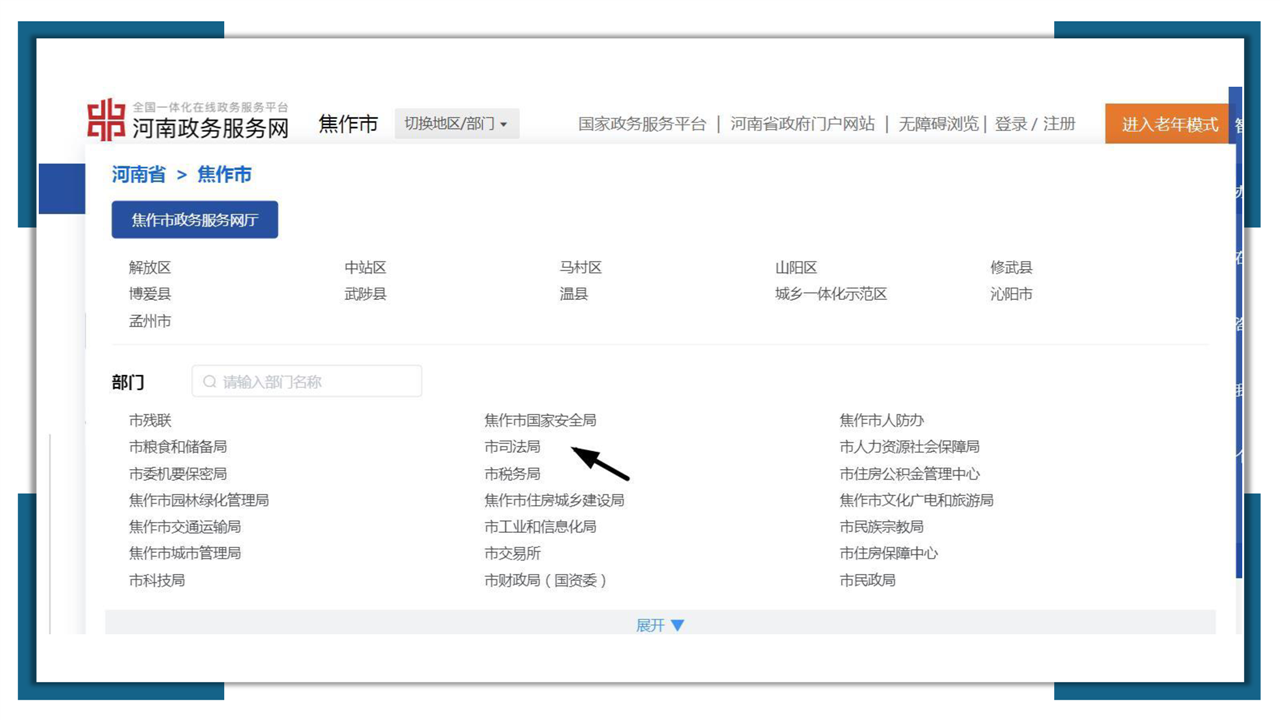The image size is (1280, 720).
Task: Click 进入老年模式 button
Action: 1169,125
